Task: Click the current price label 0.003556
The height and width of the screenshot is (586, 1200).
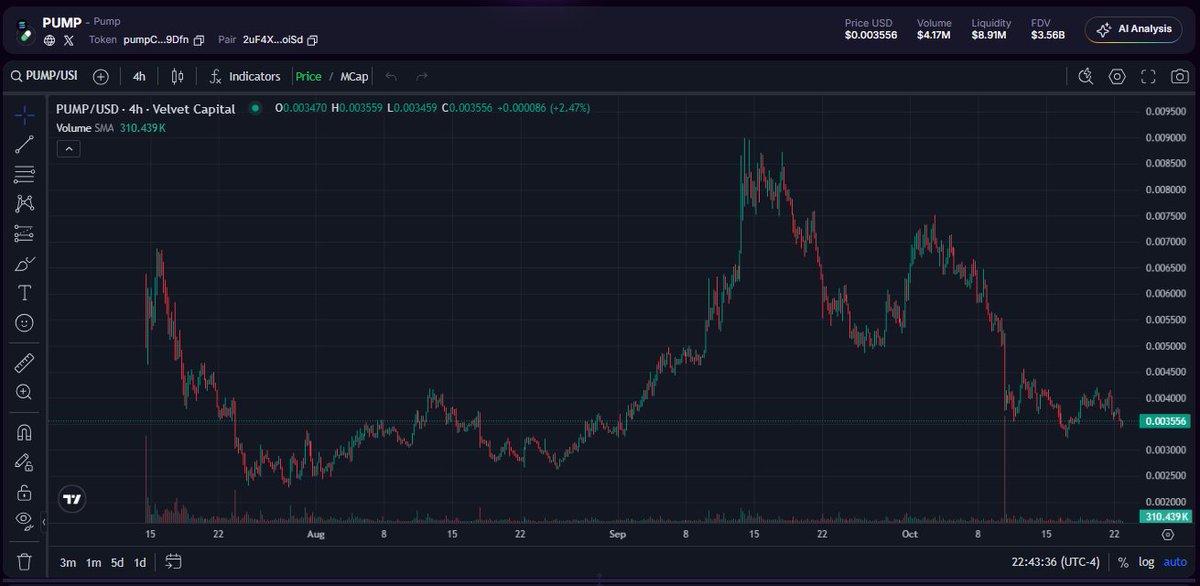Action: point(1166,422)
